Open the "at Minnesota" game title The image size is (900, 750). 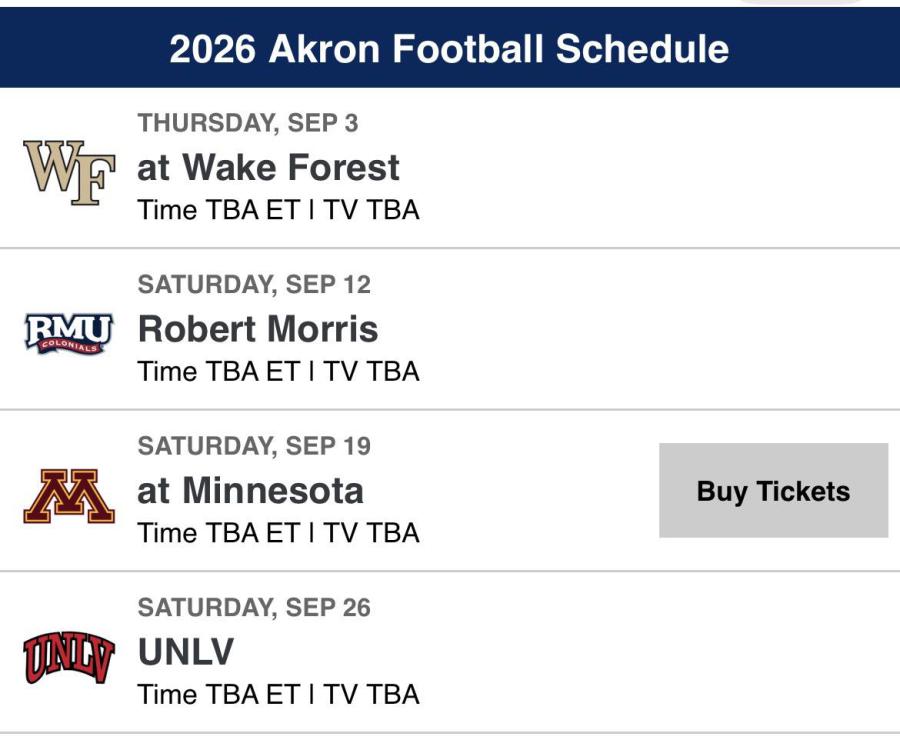click(250, 491)
